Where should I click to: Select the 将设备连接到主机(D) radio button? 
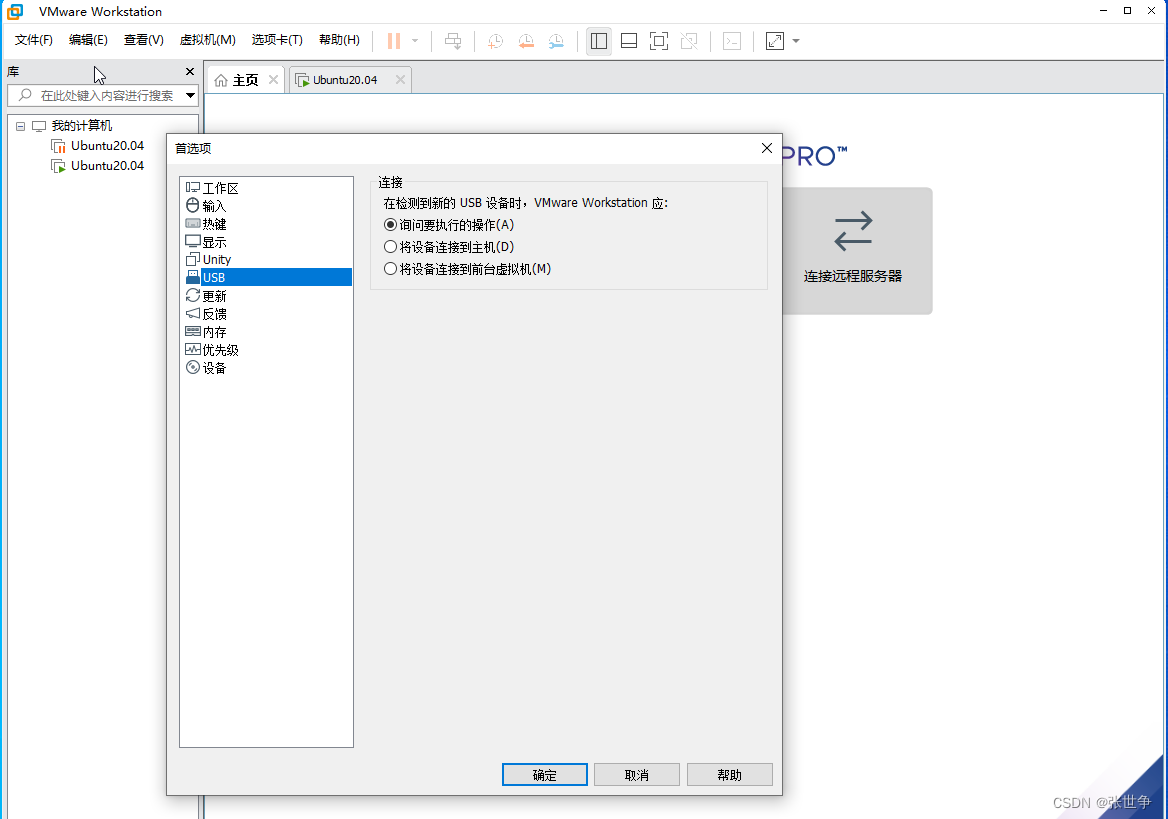click(x=390, y=247)
